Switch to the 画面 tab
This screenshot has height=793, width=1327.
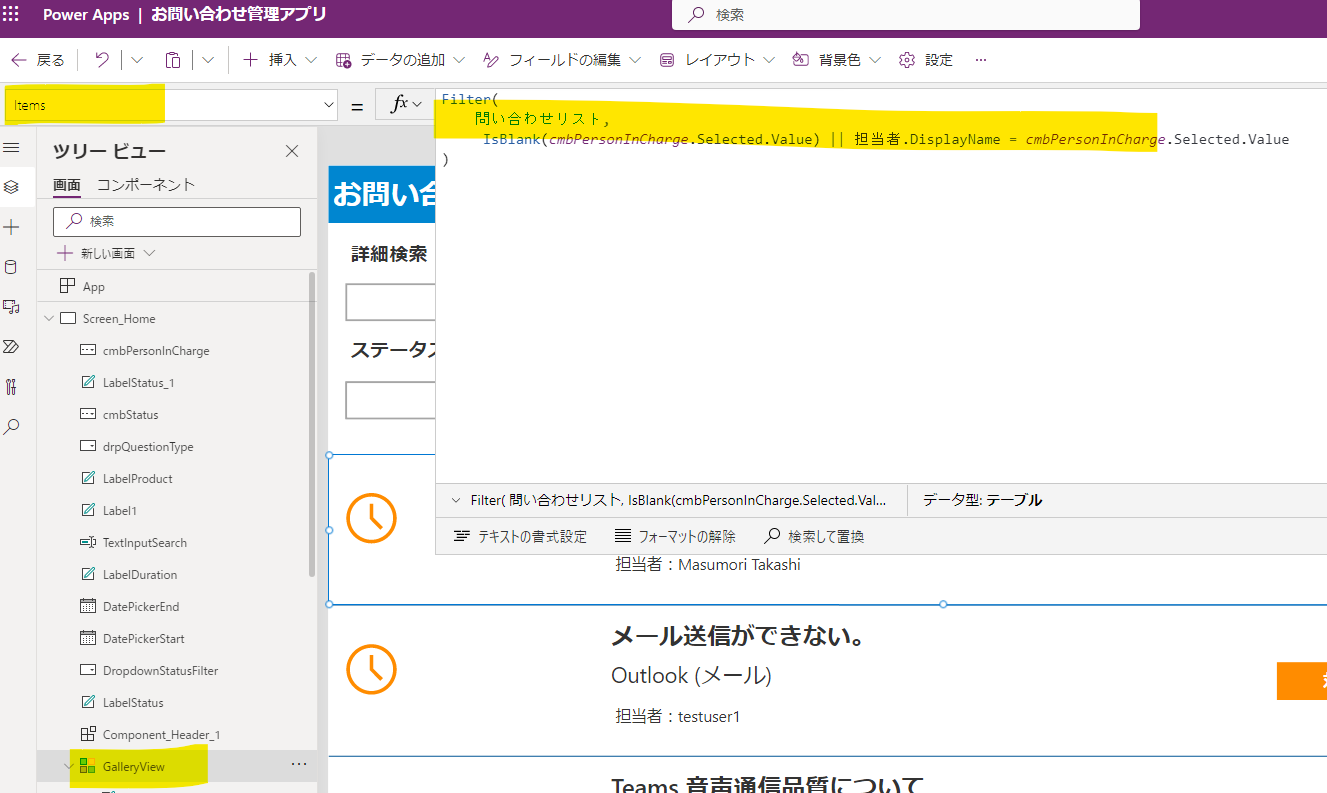click(x=67, y=185)
